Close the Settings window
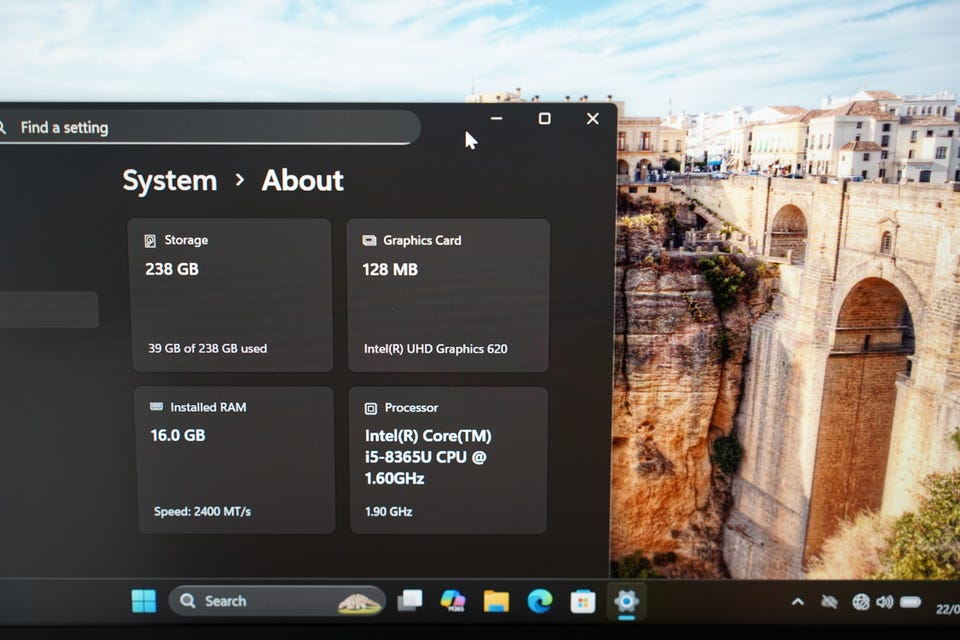Image resolution: width=960 pixels, height=640 pixels. (x=593, y=118)
